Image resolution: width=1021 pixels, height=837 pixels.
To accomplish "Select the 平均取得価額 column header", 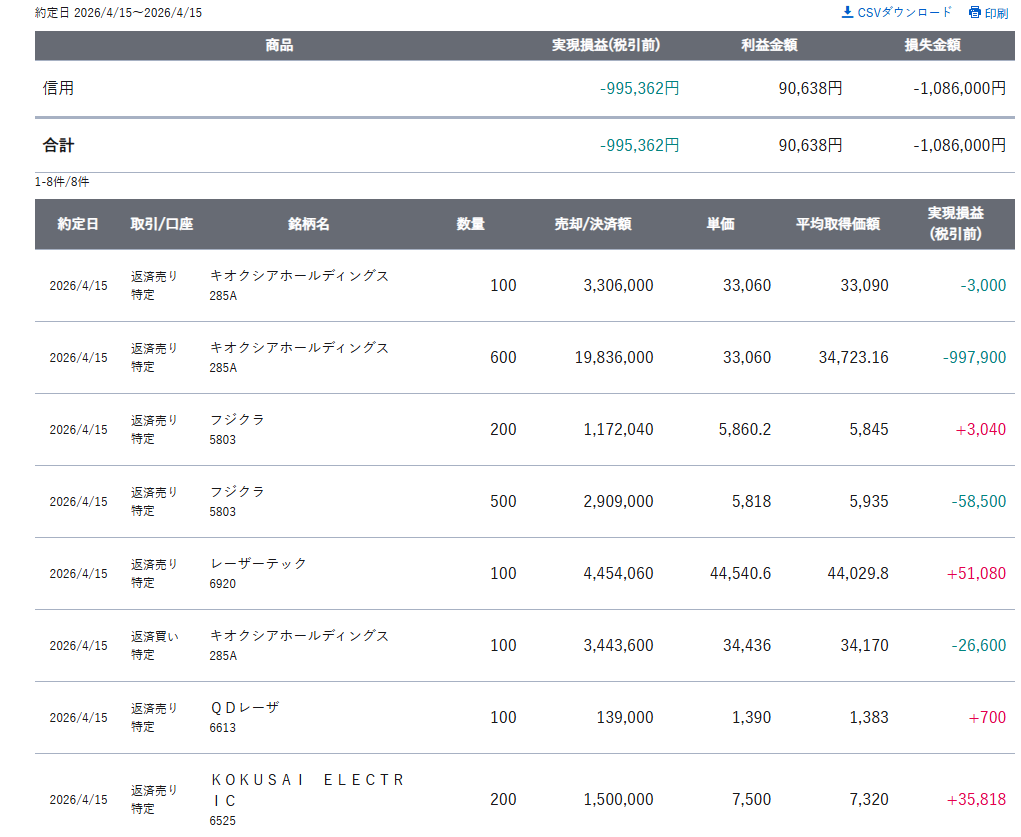I will tap(837, 224).
